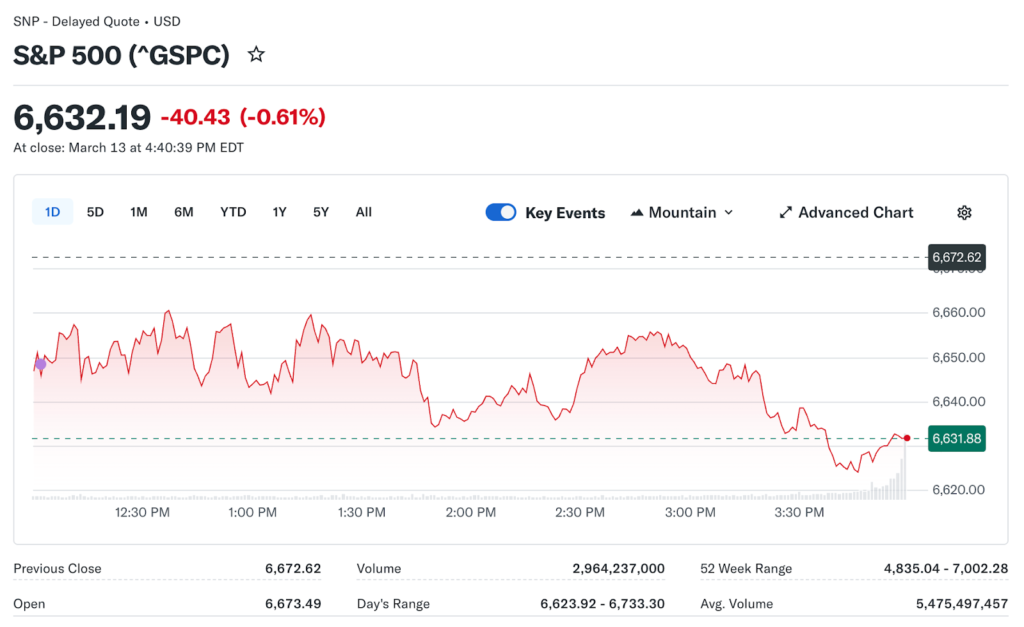Image resolution: width=1024 pixels, height=627 pixels.
Task: Toggle the Key Events switch off
Action: [501, 212]
